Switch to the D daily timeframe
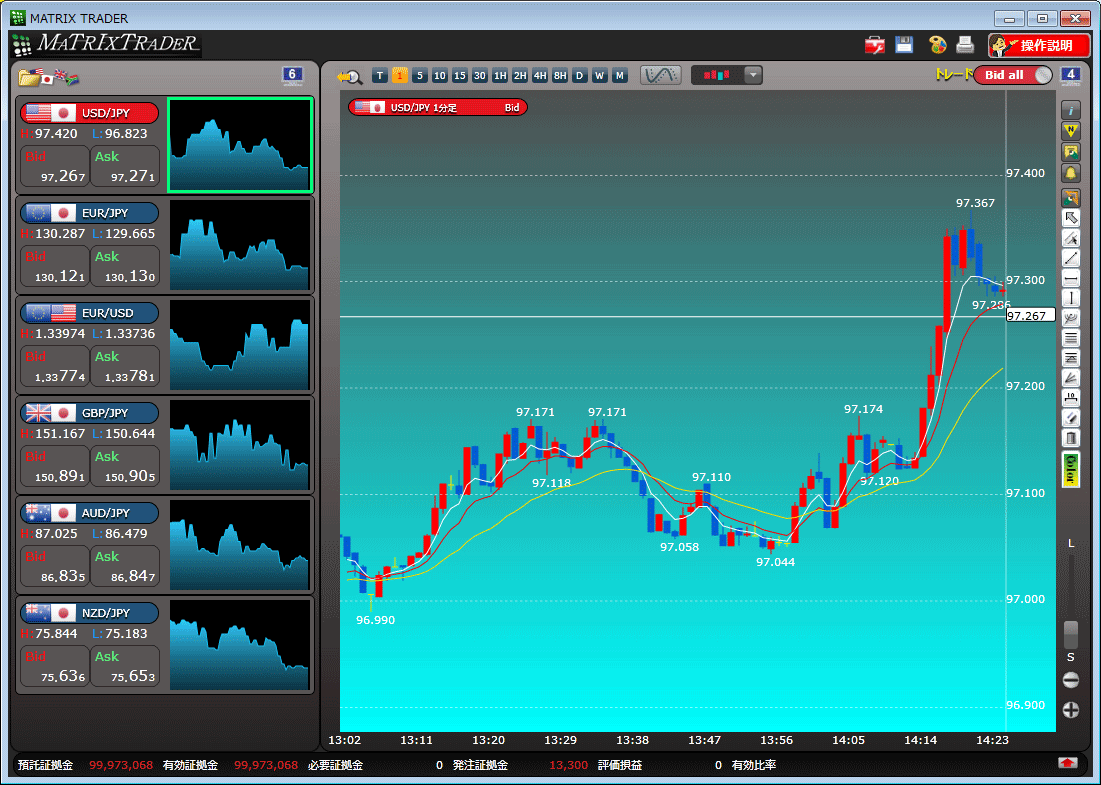This screenshot has width=1101, height=785. pos(579,76)
